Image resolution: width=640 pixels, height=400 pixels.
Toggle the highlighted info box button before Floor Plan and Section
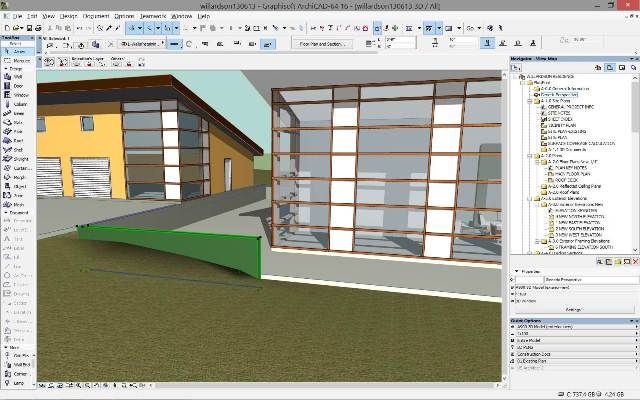tap(268, 44)
